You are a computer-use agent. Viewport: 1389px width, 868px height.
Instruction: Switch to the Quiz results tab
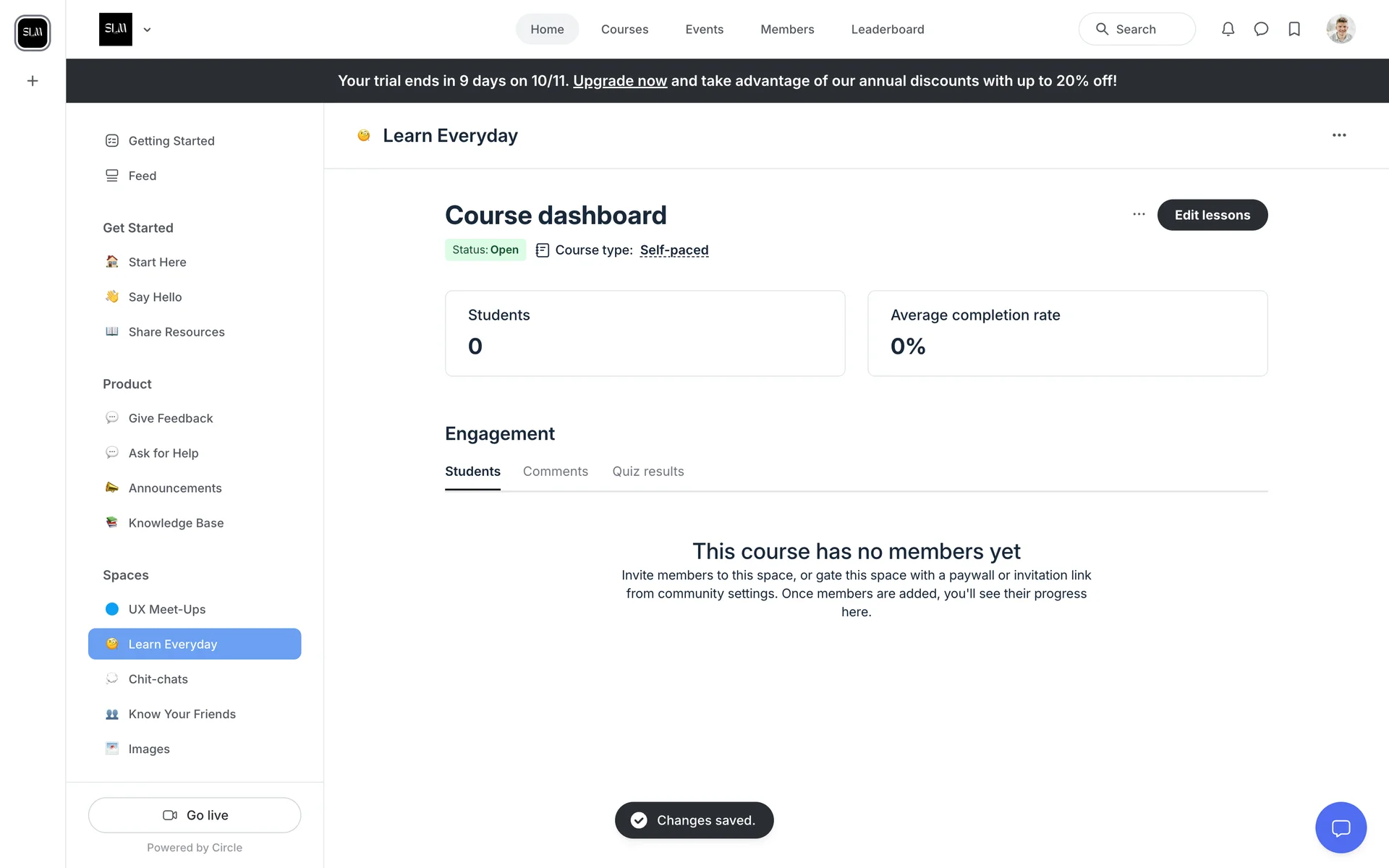[x=647, y=472]
